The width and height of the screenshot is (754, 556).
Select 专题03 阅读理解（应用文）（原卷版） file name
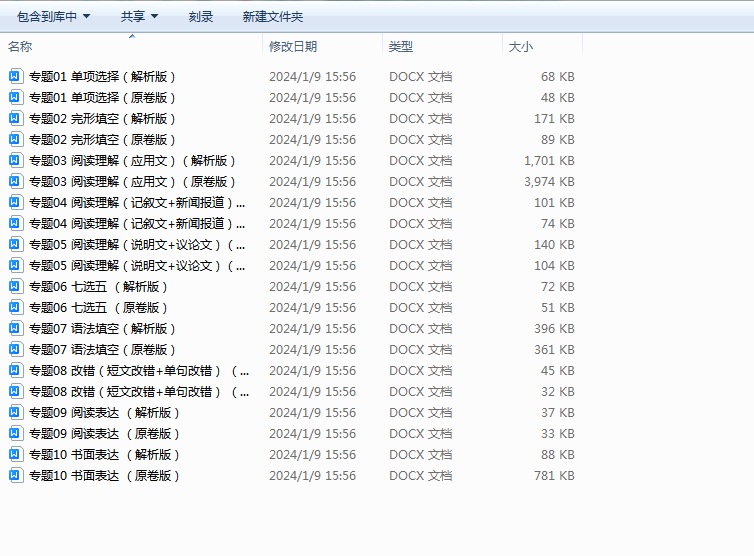pyautogui.click(x=133, y=181)
